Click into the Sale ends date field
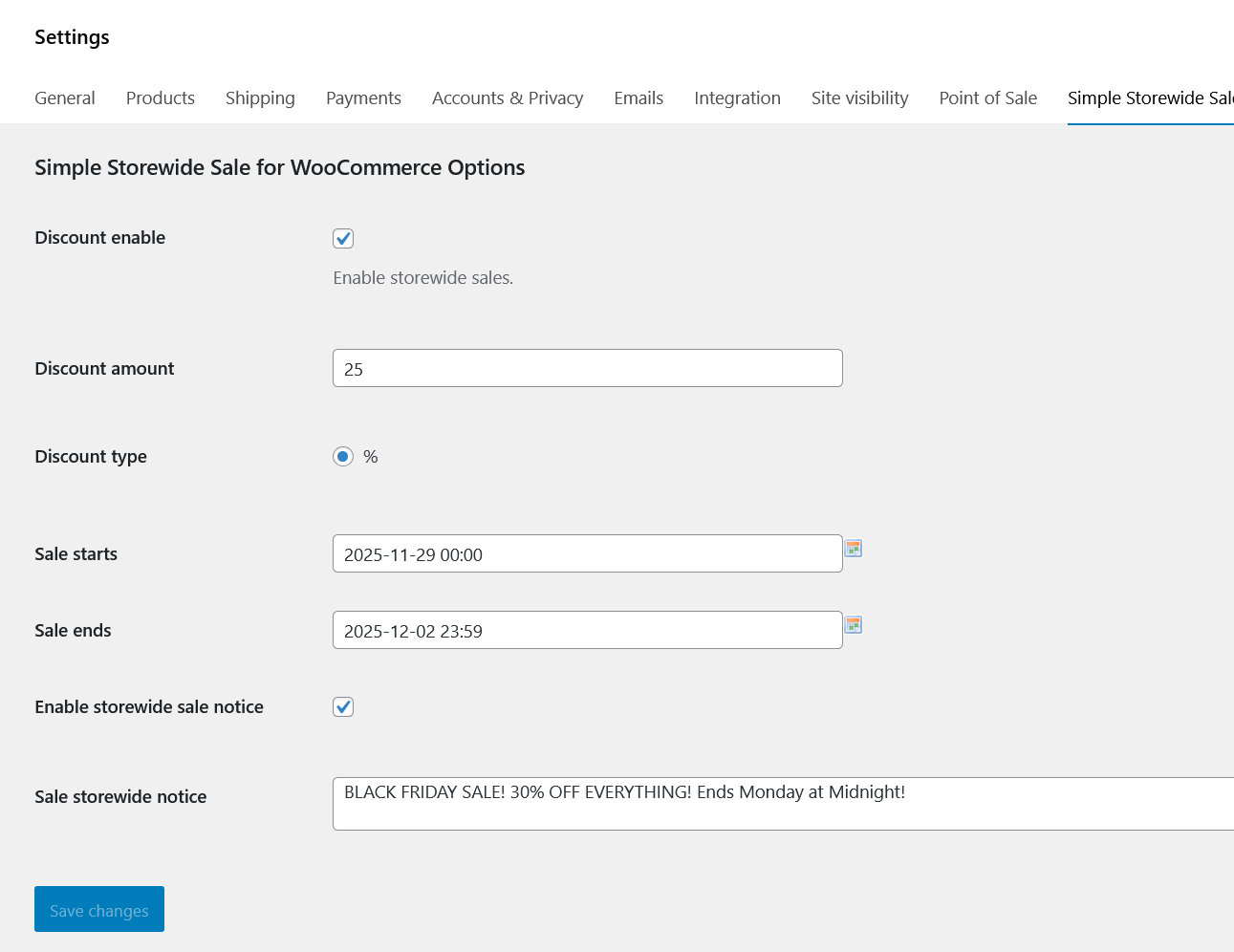1234x952 pixels. (x=587, y=631)
